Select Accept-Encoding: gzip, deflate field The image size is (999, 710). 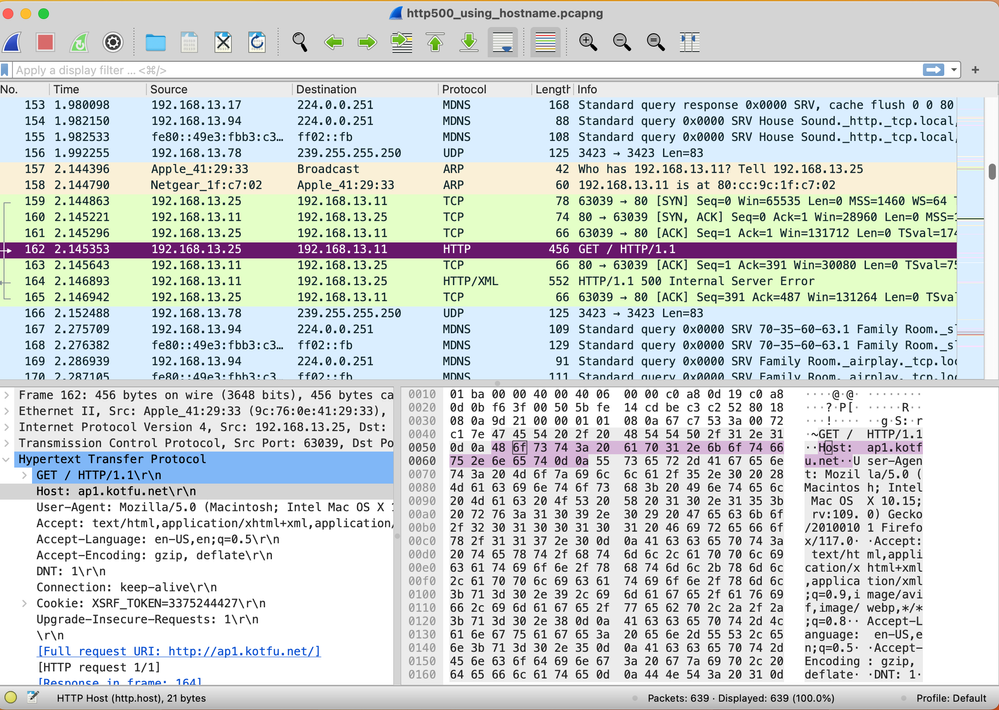pos(197,555)
